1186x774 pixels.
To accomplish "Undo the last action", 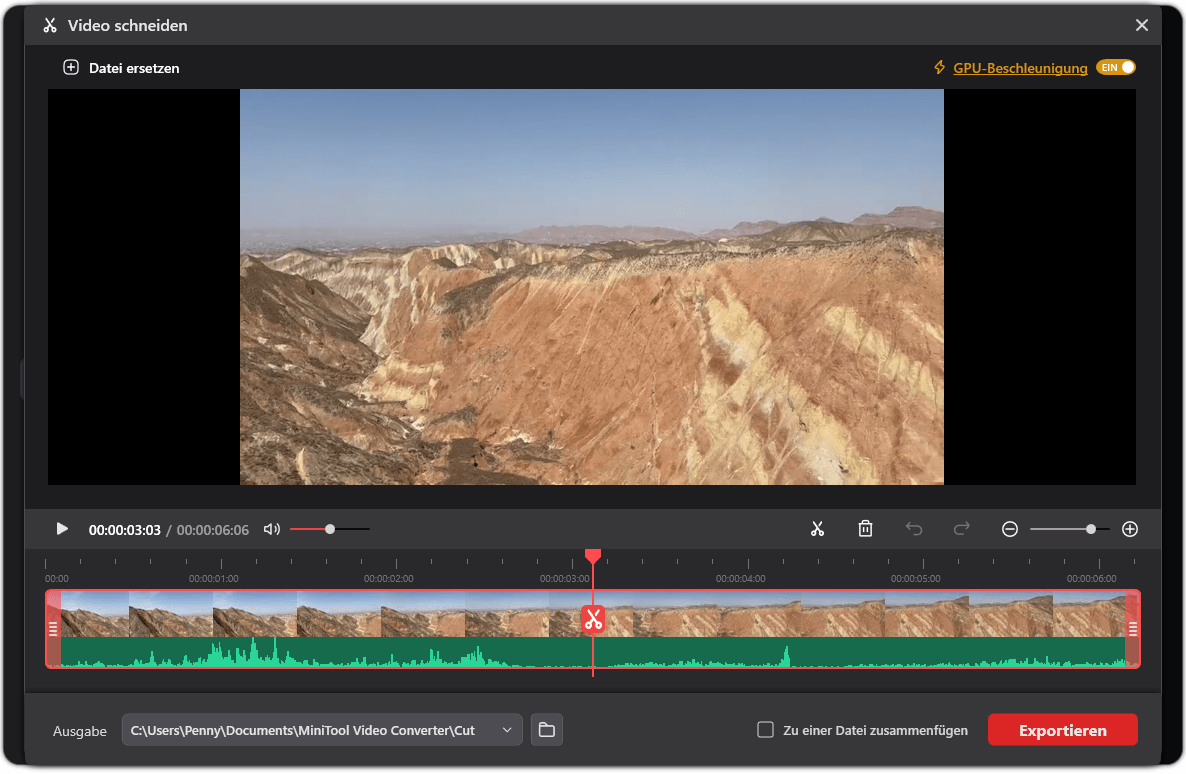I will pos(914,529).
